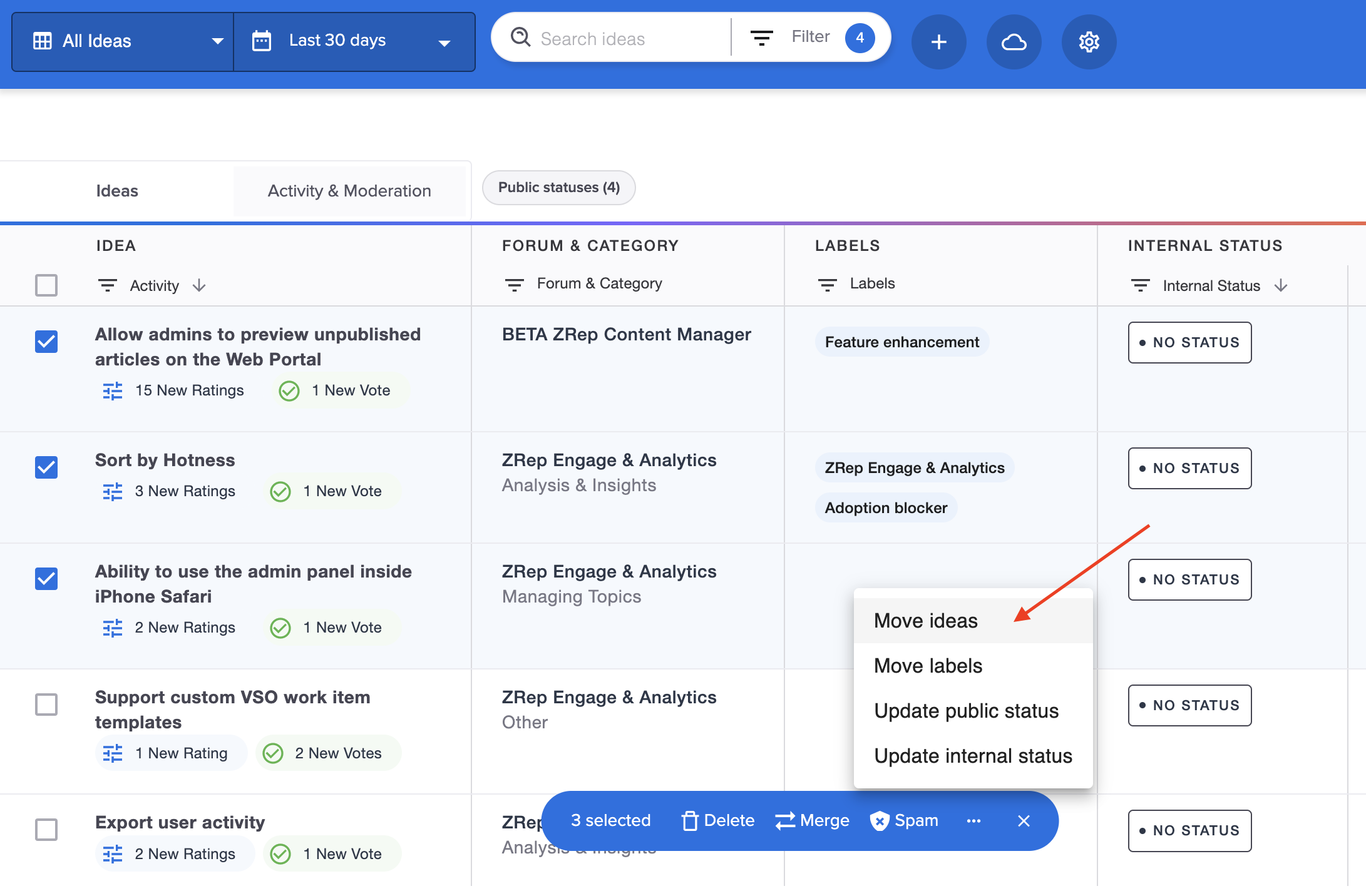Click Forum & Category filter icon
This screenshot has width=1366, height=896.
click(514, 285)
